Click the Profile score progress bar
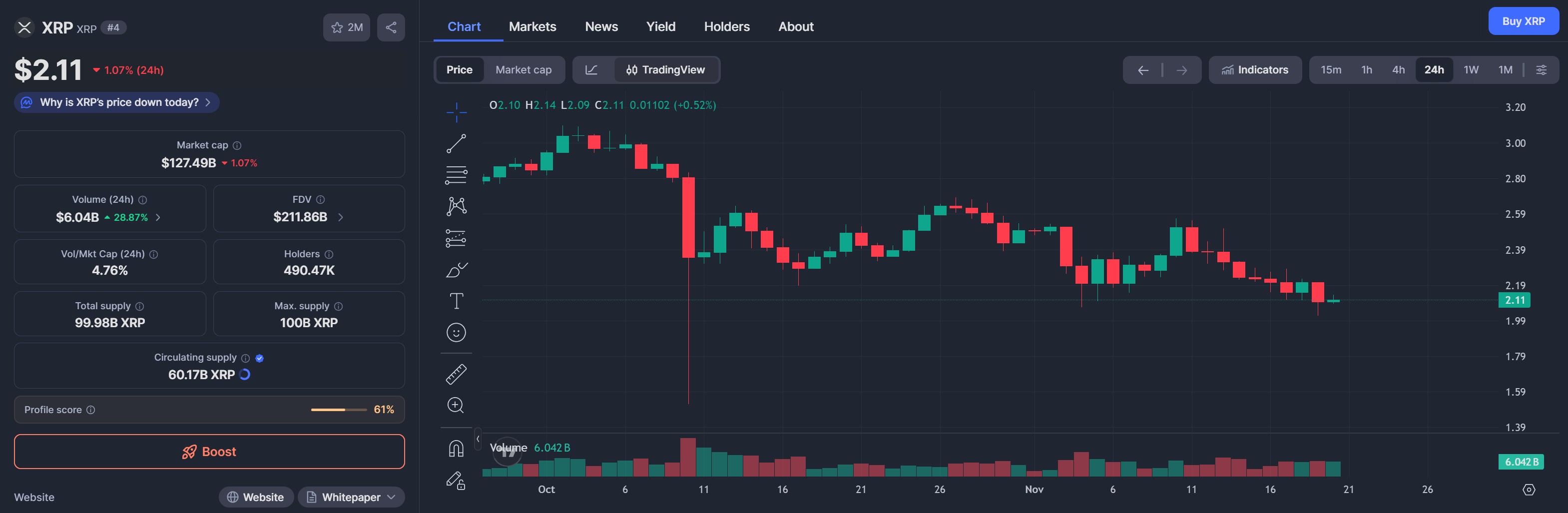1568x513 pixels. tap(339, 410)
